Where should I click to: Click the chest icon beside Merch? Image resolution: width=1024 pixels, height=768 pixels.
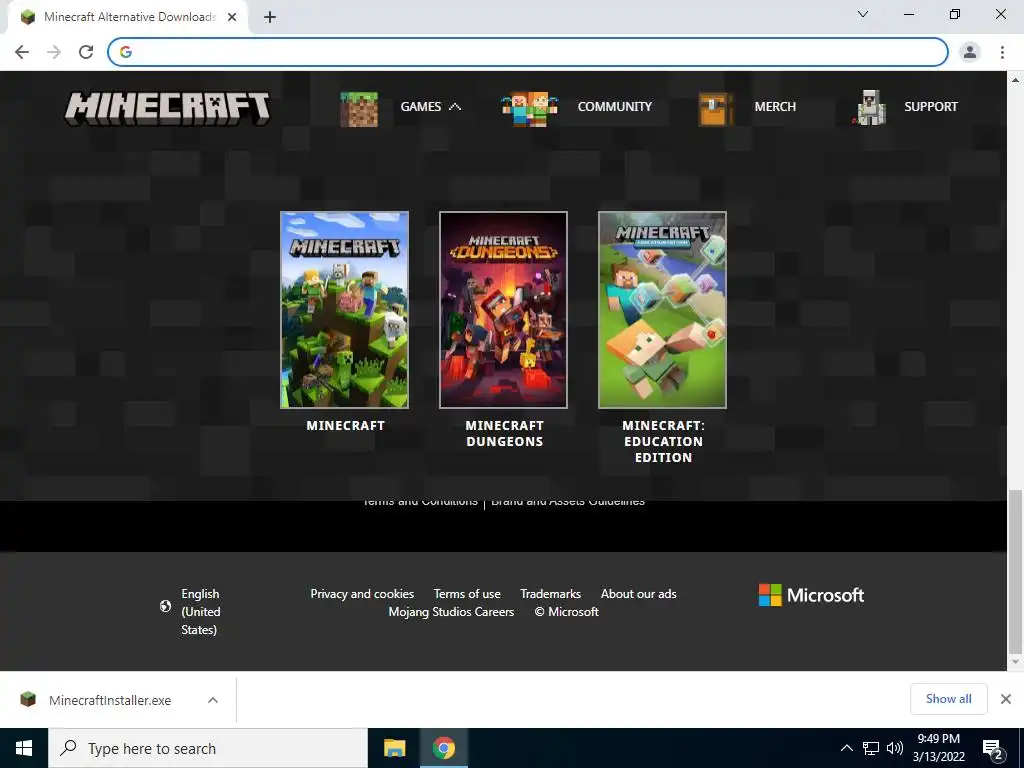click(715, 109)
